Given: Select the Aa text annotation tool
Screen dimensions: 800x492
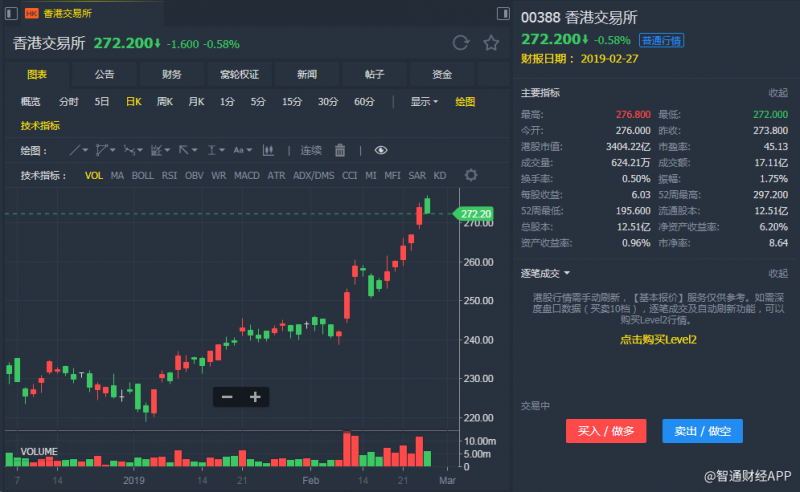Looking at the screenshot, I should pos(238,150).
